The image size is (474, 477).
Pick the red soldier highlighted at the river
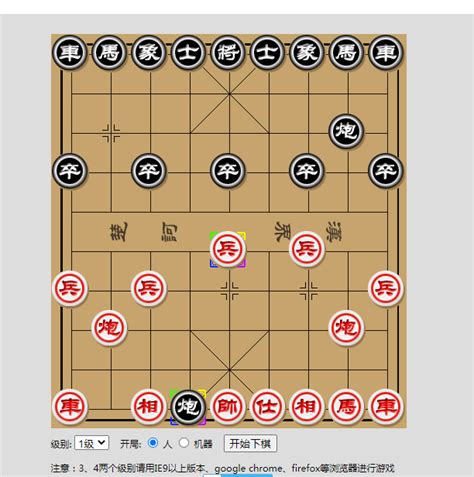(x=228, y=249)
